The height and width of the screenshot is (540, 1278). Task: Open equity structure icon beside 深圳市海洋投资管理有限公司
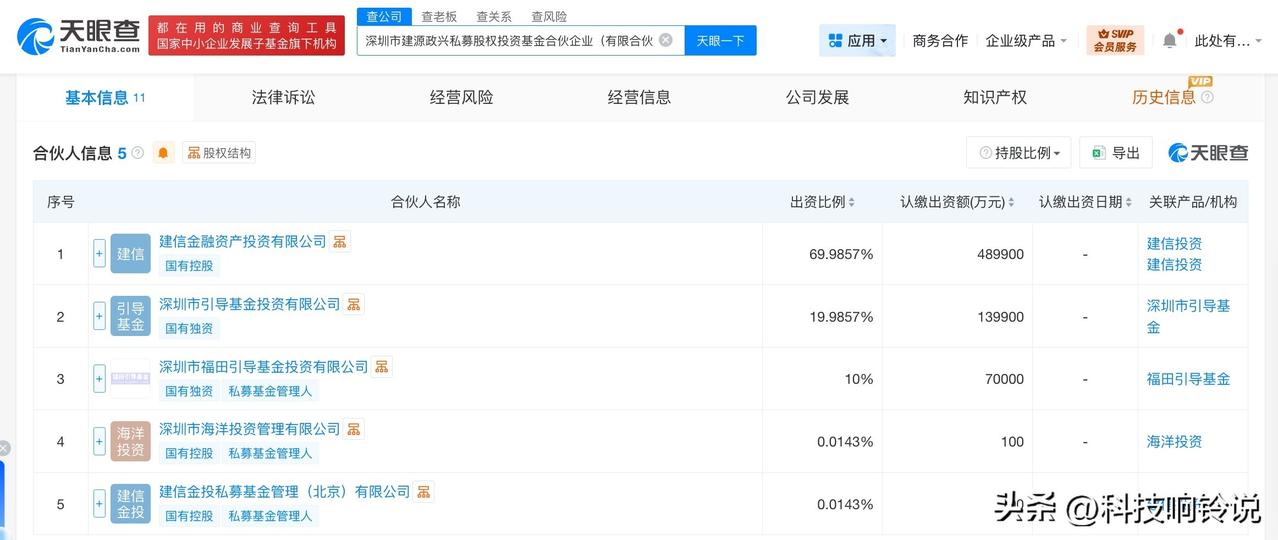(354, 429)
